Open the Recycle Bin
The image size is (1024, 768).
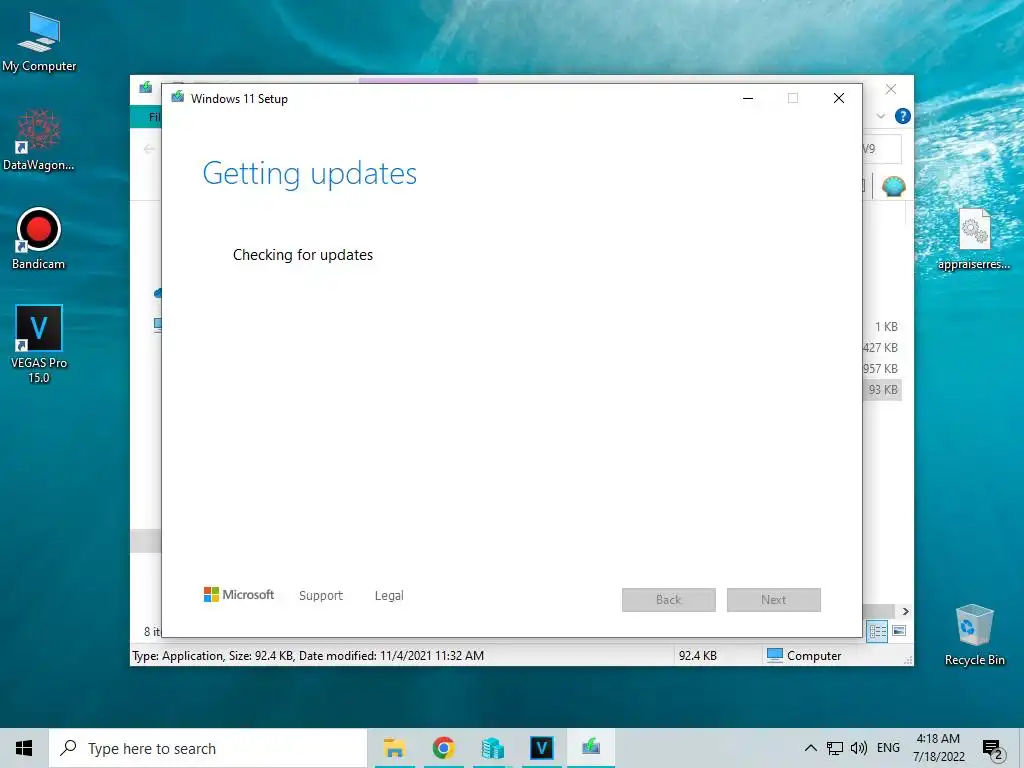974,635
